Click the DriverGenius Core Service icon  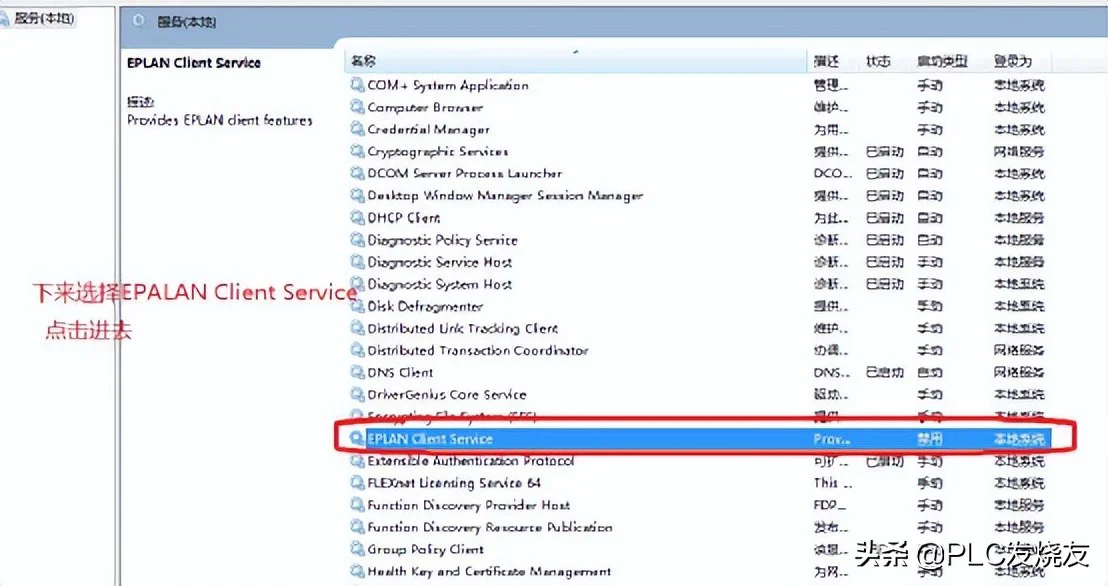pyautogui.click(x=358, y=394)
